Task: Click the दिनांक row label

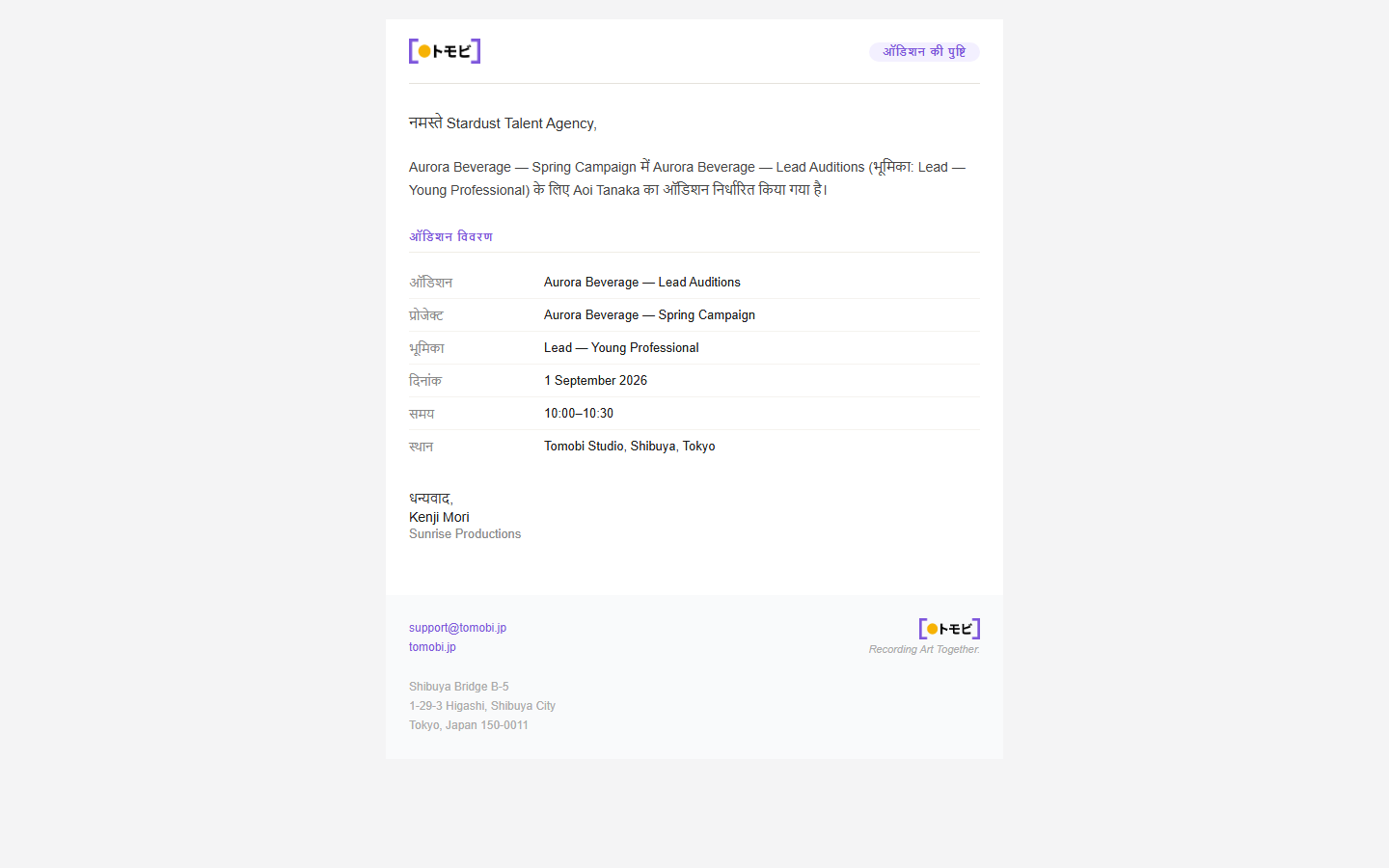Action: (x=425, y=381)
